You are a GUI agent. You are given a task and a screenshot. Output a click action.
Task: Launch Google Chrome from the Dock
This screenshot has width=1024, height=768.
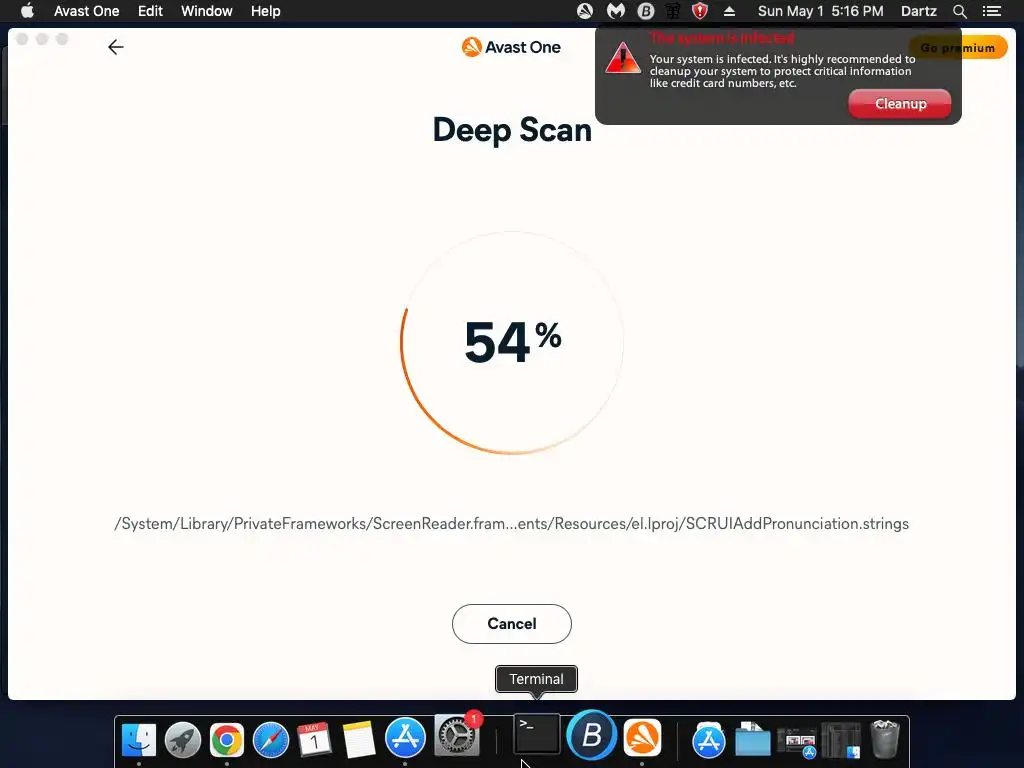[x=227, y=739]
